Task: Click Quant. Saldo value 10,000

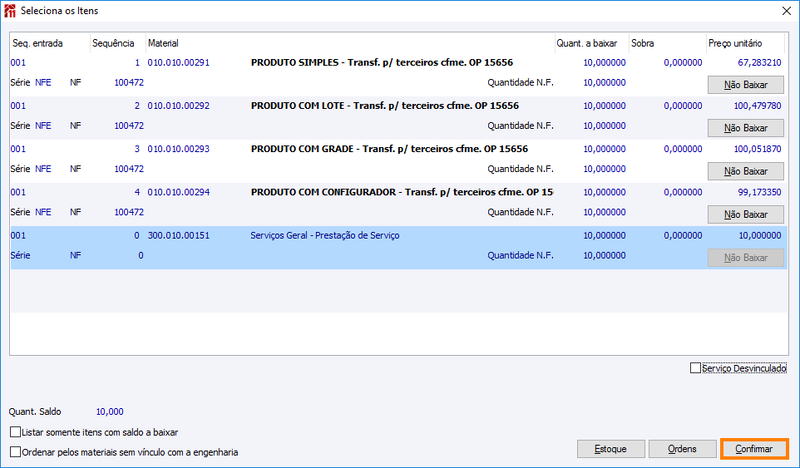Action: click(x=110, y=412)
